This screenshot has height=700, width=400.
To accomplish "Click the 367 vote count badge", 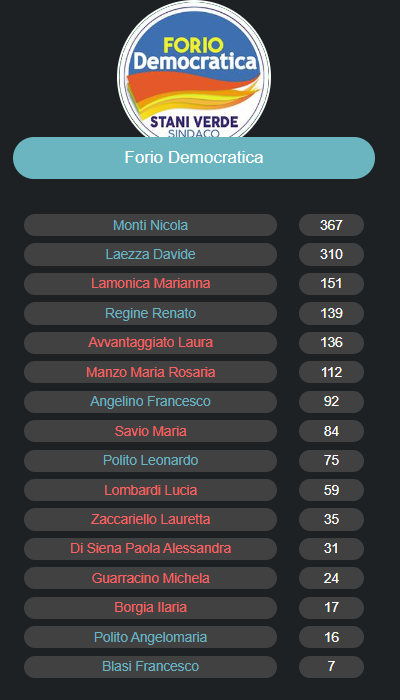I will click(331, 225).
